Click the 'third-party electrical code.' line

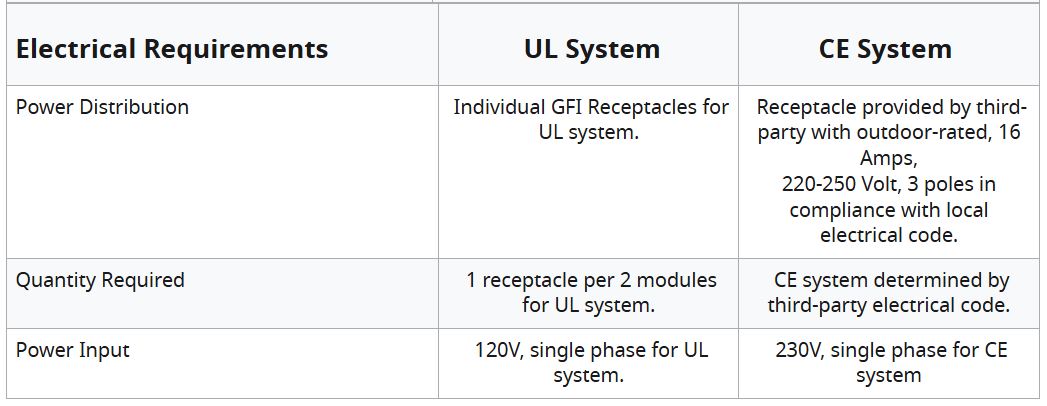[888, 306]
